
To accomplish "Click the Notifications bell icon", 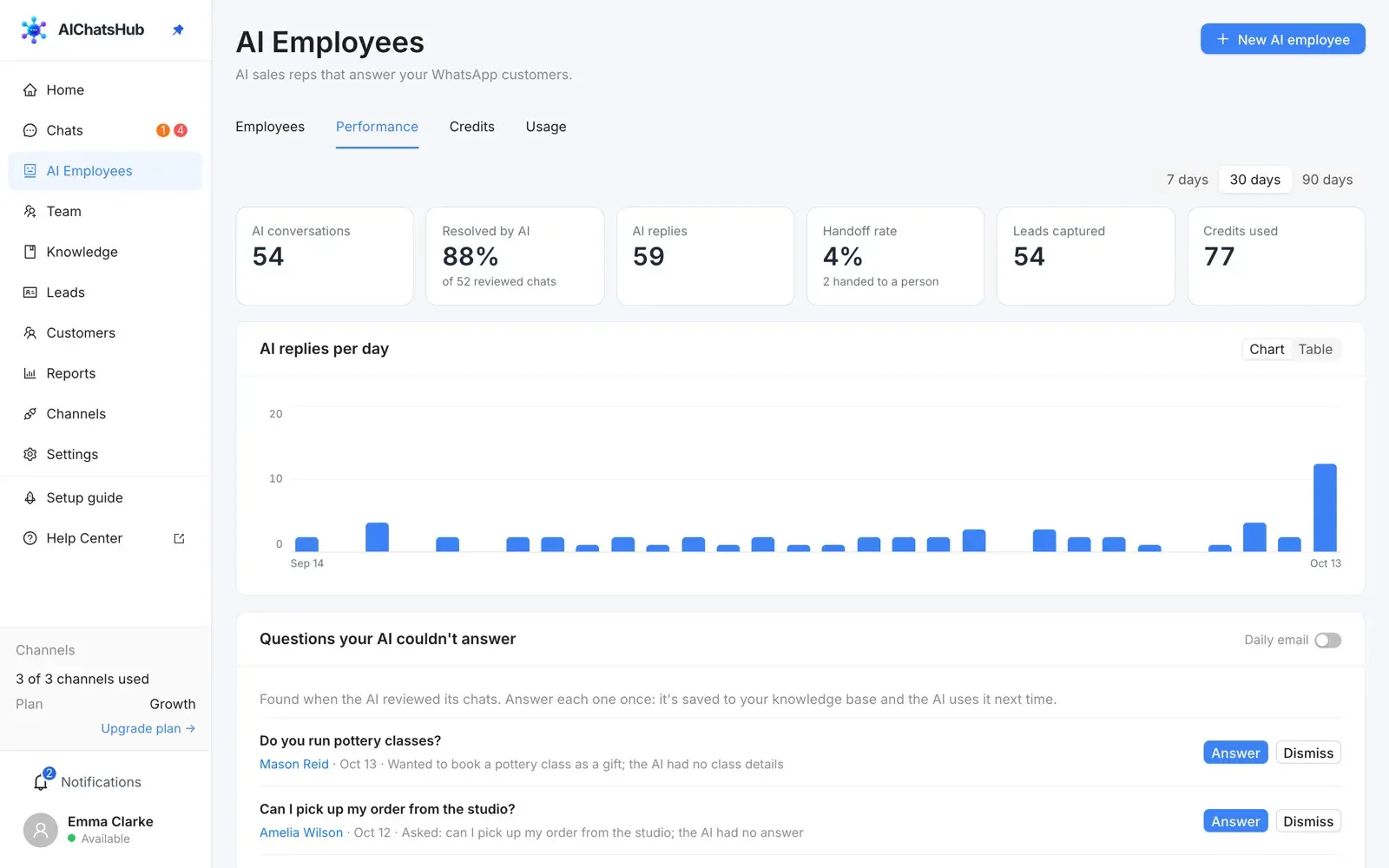I will (41, 782).
